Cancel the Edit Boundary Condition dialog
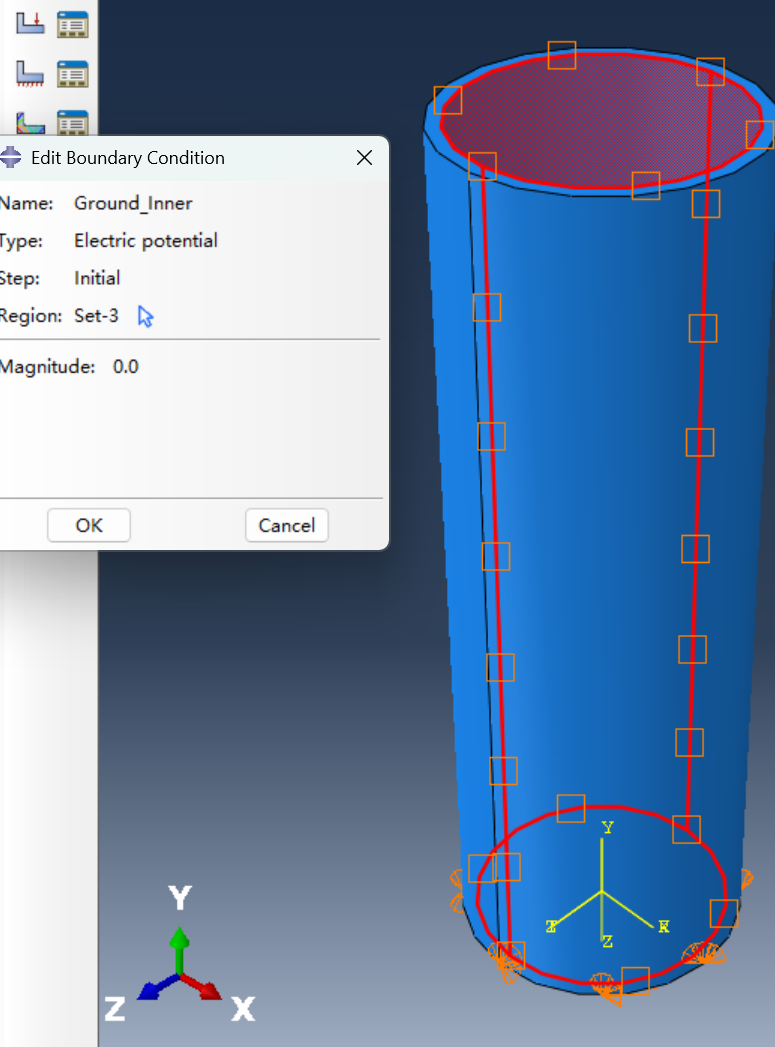Viewport: 775px width, 1047px height. [286, 526]
